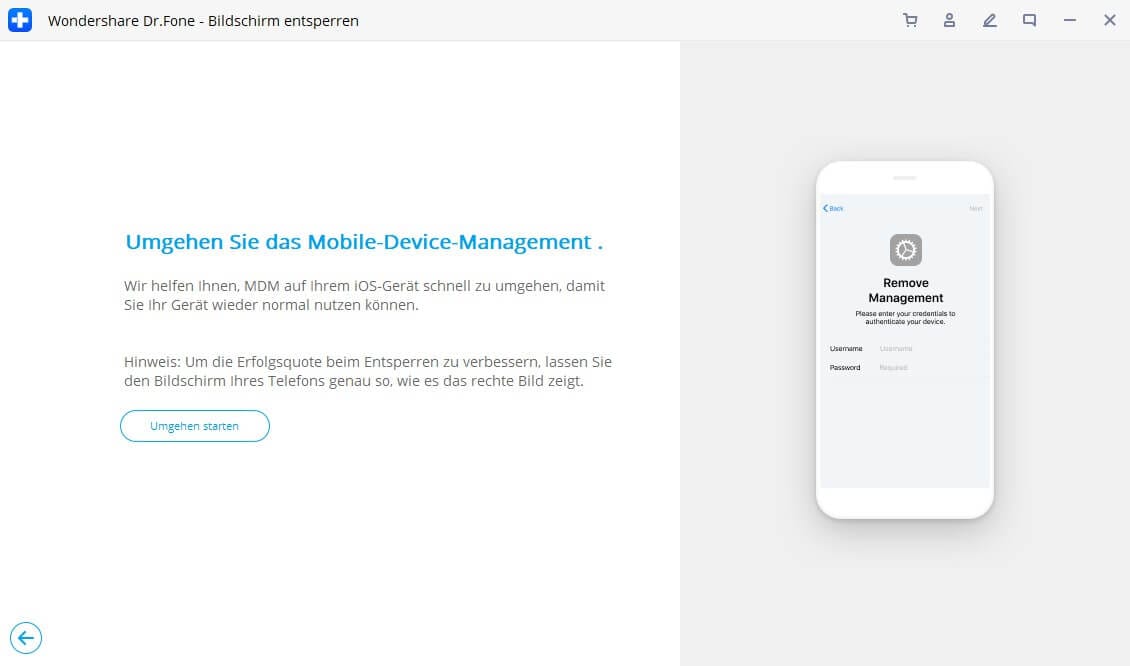Image resolution: width=1130 pixels, height=666 pixels.
Task: Open the user account icon
Action: pyautogui.click(x=949, y=20)
